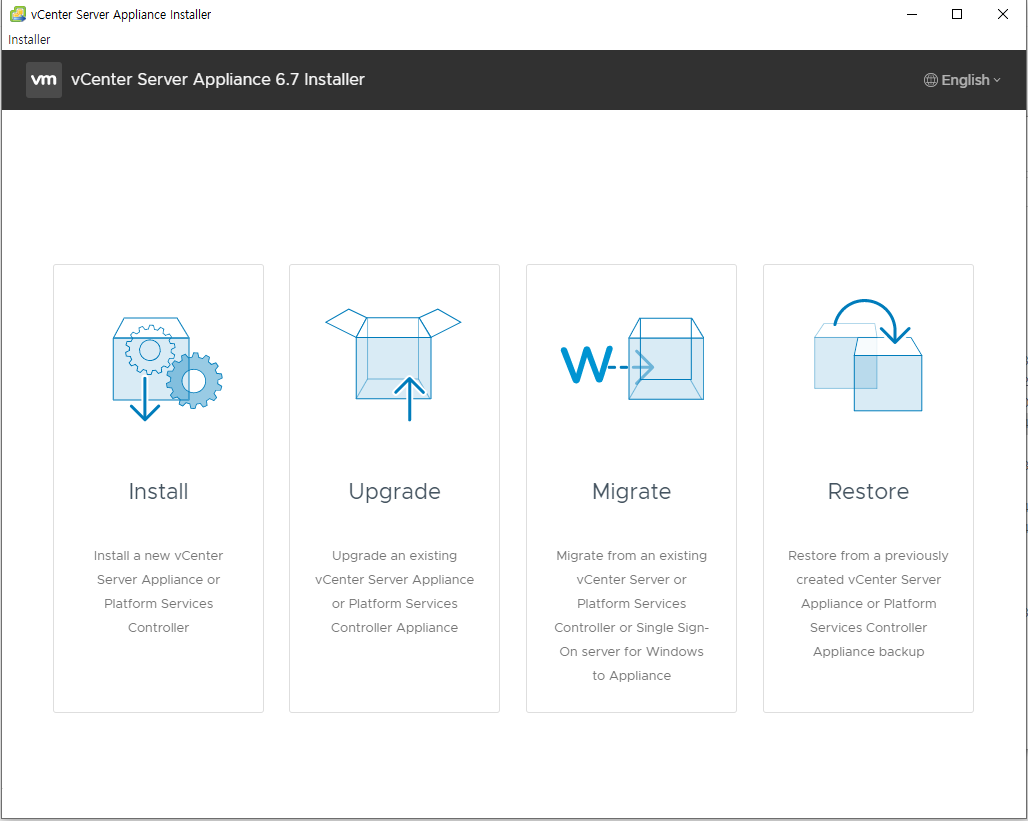This screenshot has height=821, width=1028.
Task: Close the vCenter installer window
Action: coord(1002,14)
